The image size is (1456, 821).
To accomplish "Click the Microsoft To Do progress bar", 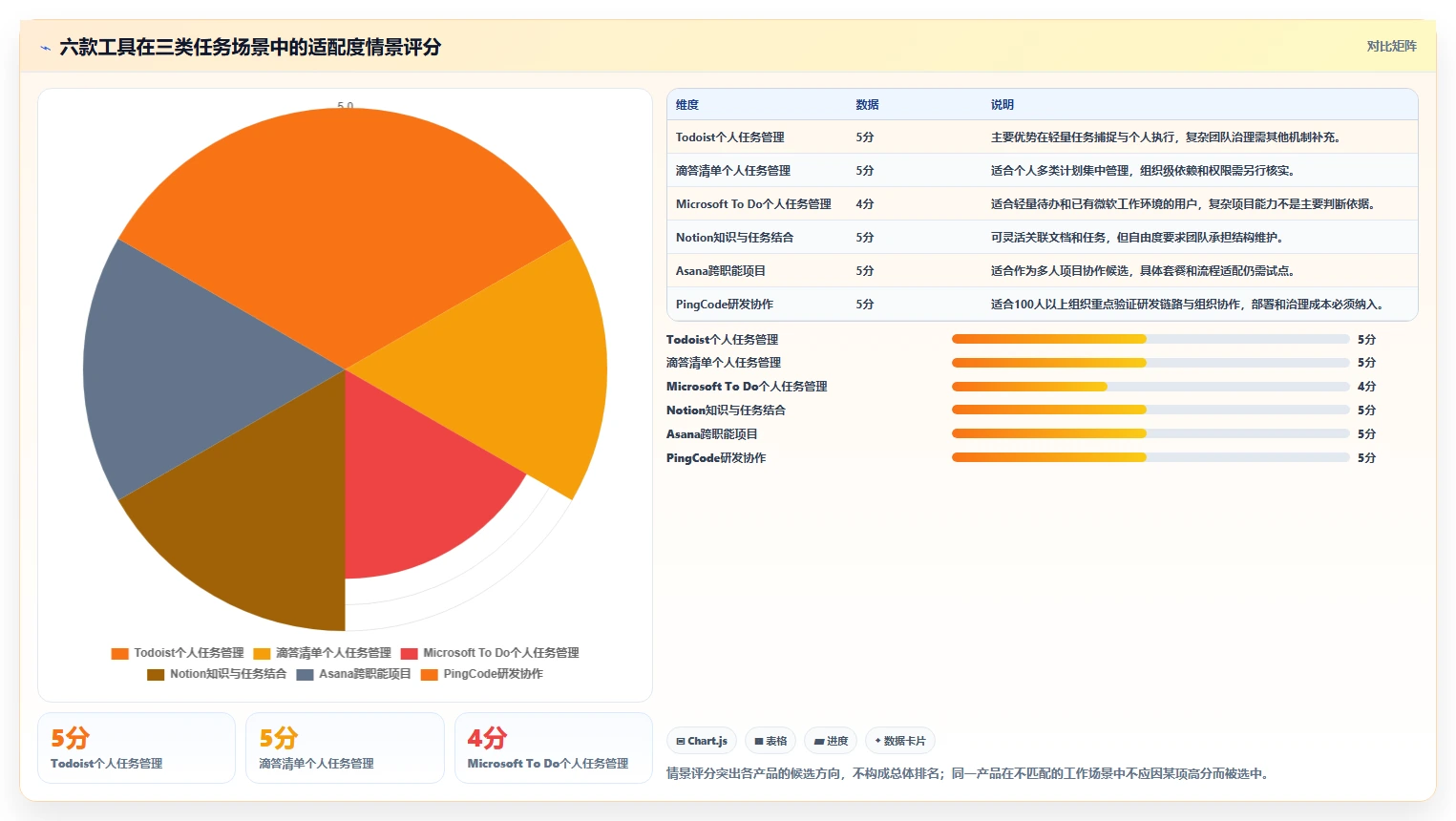I will click(x=1150, y=387).
